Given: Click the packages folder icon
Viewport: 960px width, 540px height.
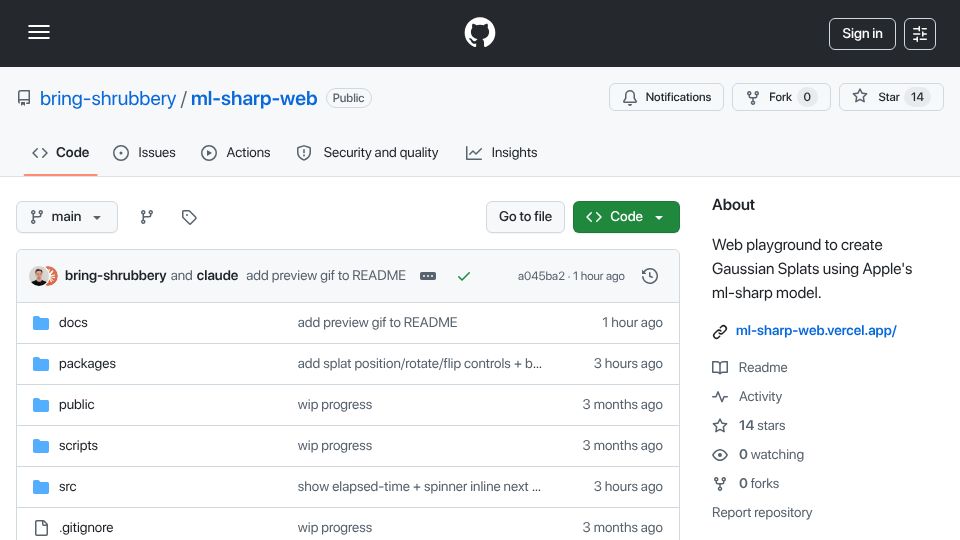Looking at the screenshot, I should pyautogui.click(x=41, y=364).
